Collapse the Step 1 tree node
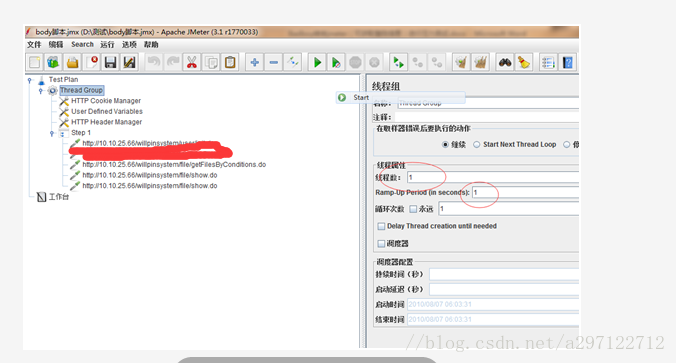This screenshot has height=363, width=676. coord(52,133)
